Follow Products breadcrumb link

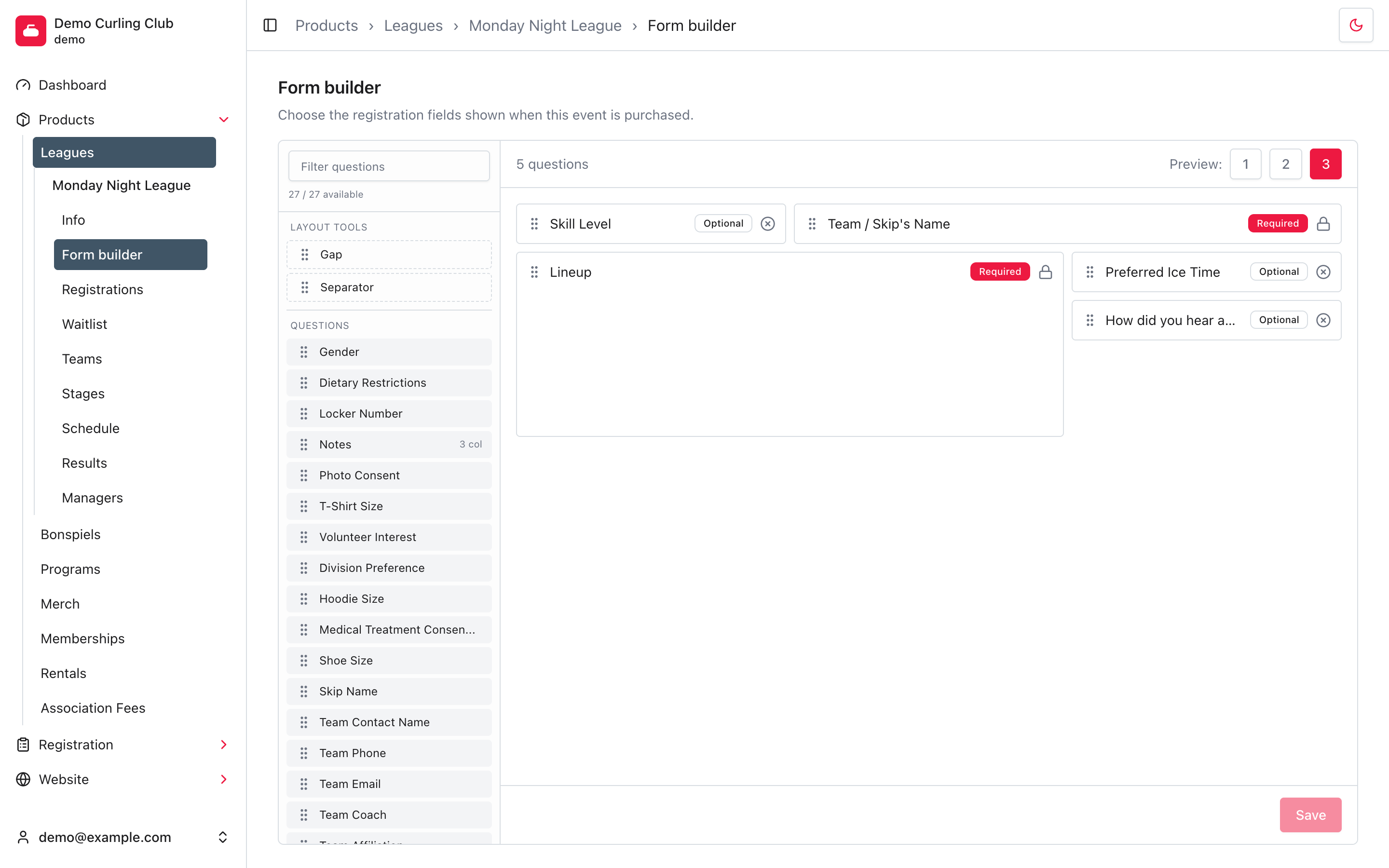[x=327, y=25]
